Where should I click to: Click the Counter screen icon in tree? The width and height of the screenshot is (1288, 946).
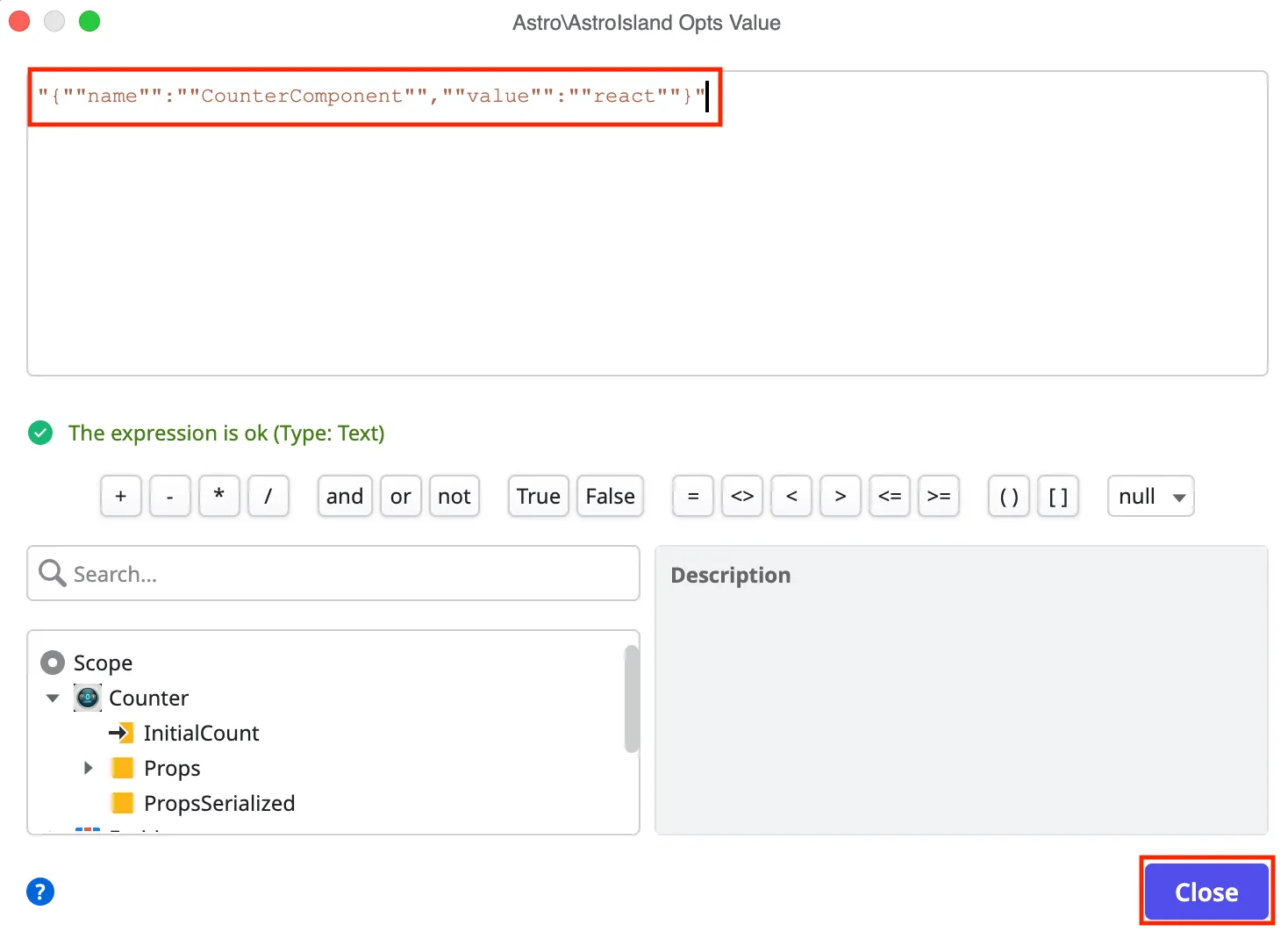[x=88, y=698]
